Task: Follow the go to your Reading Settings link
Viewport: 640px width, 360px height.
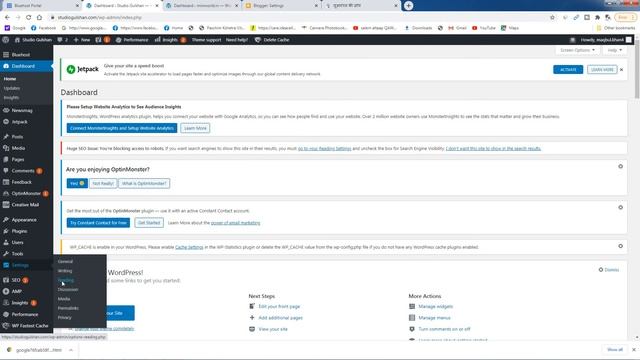Action: point(324,149)
